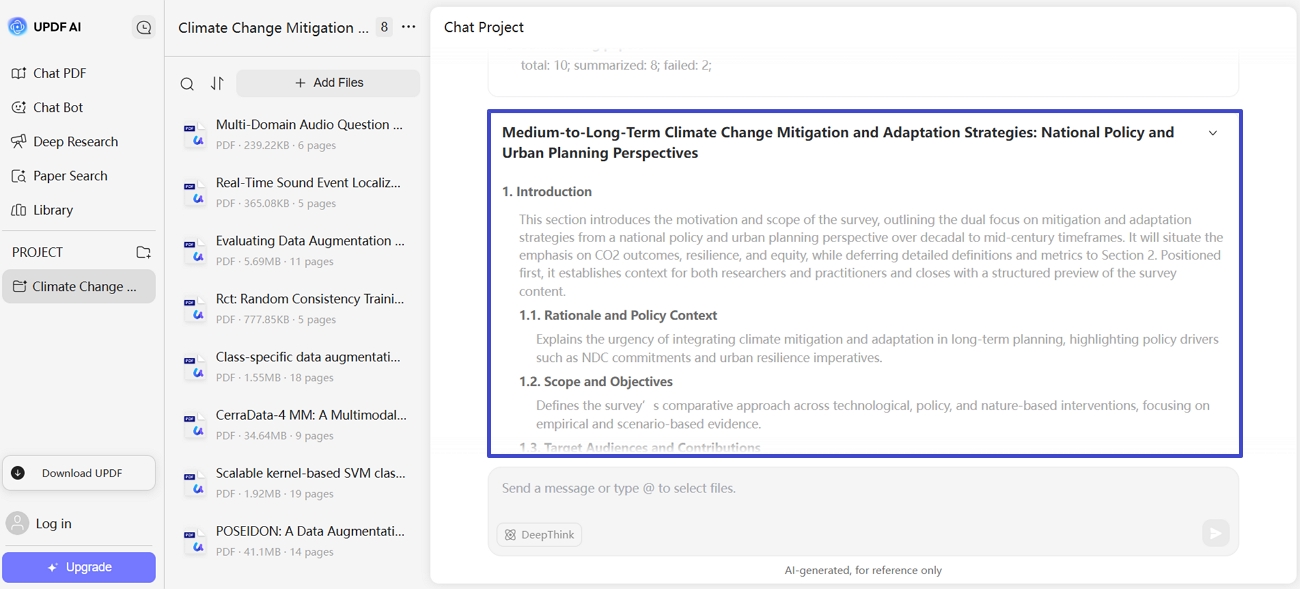Click the PROJECT section label

[x=37, y=252]
